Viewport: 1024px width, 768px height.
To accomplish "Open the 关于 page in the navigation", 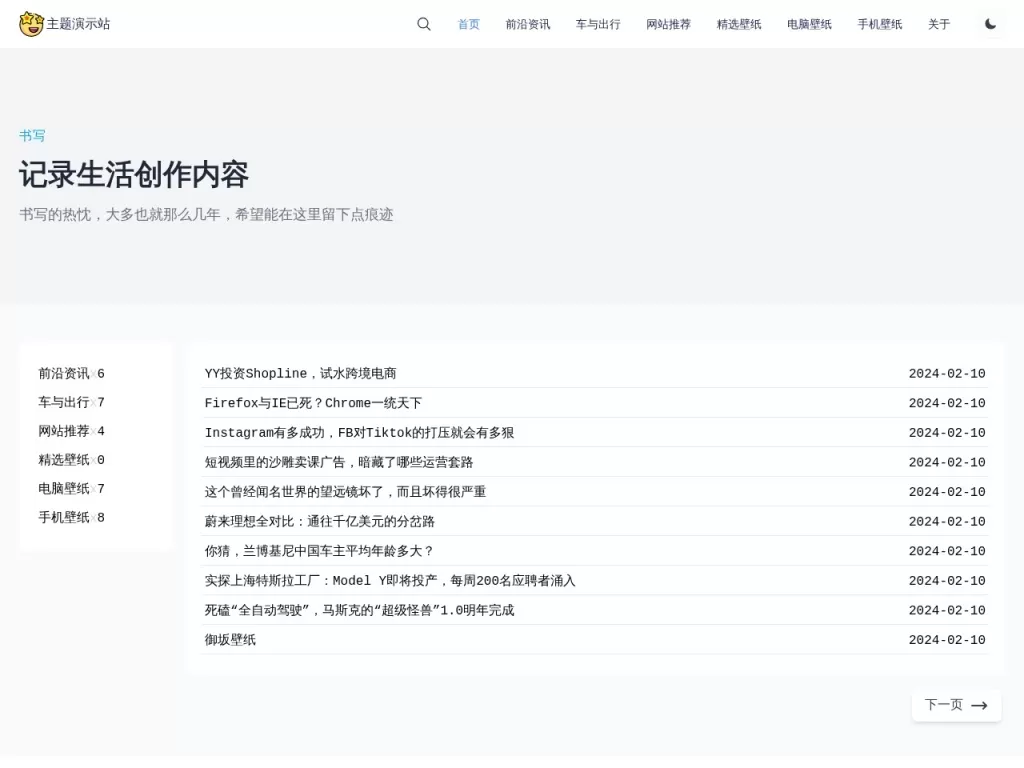I will pos(938,24).
